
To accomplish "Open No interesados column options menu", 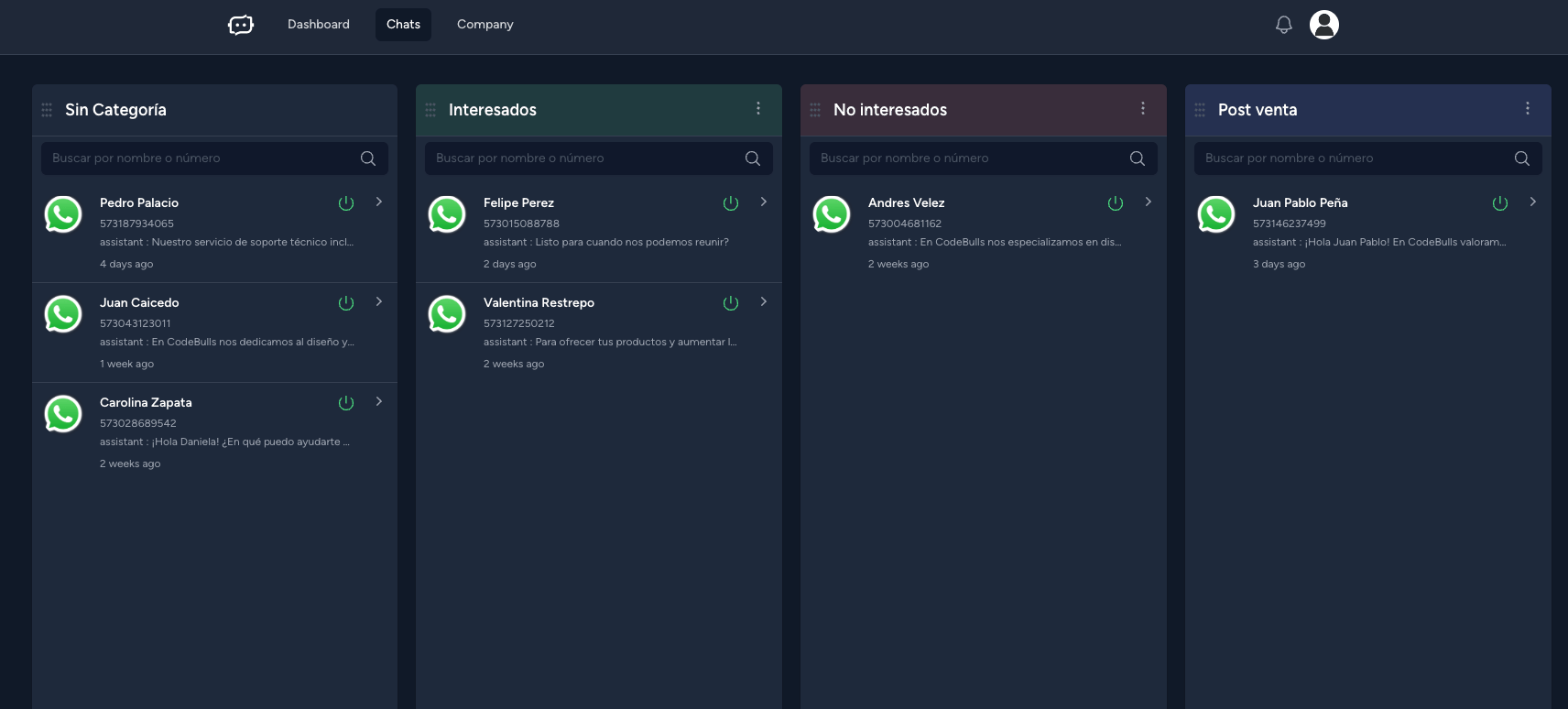I will (x=1143, y=108).
